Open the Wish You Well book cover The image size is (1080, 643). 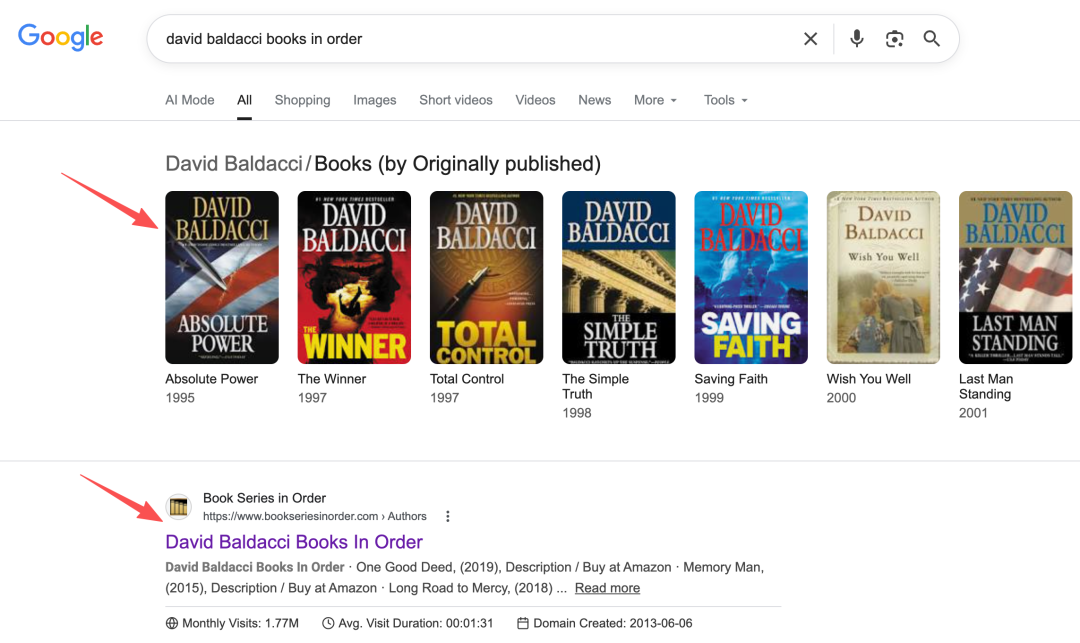(x=883, y=277)
